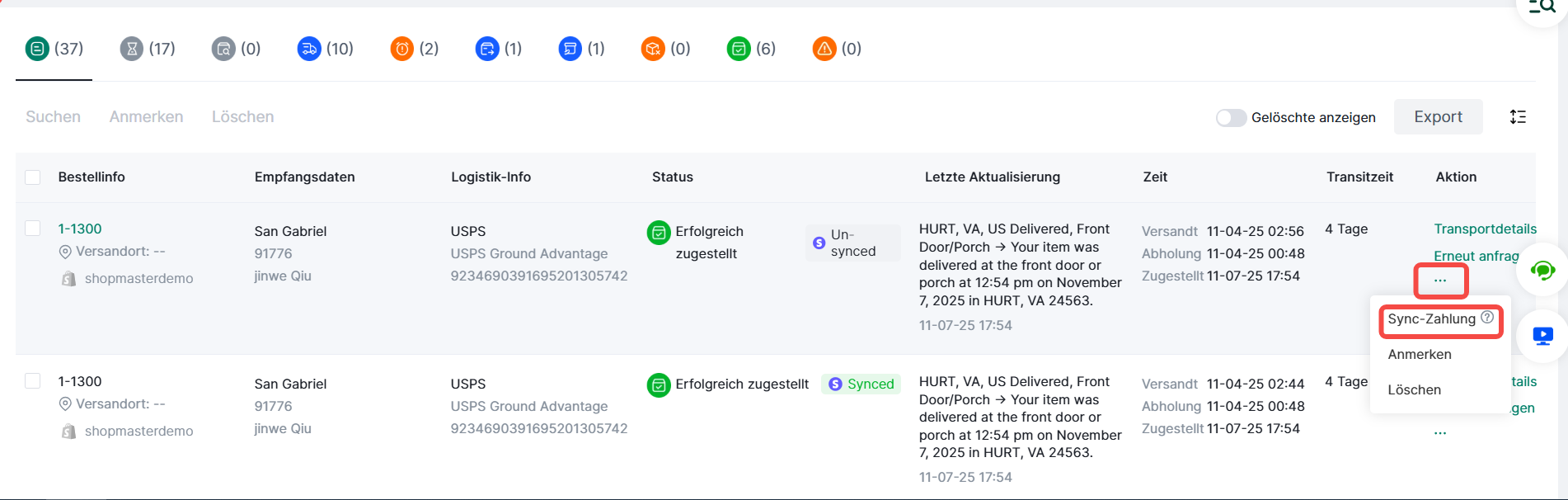Toggle the Gelöschte anzeigen switch

click(1231, 118)
